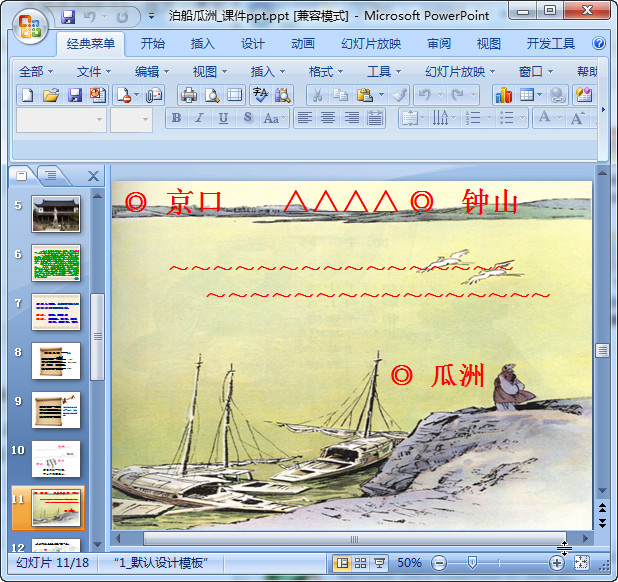Click the print icon

[189, 95]
